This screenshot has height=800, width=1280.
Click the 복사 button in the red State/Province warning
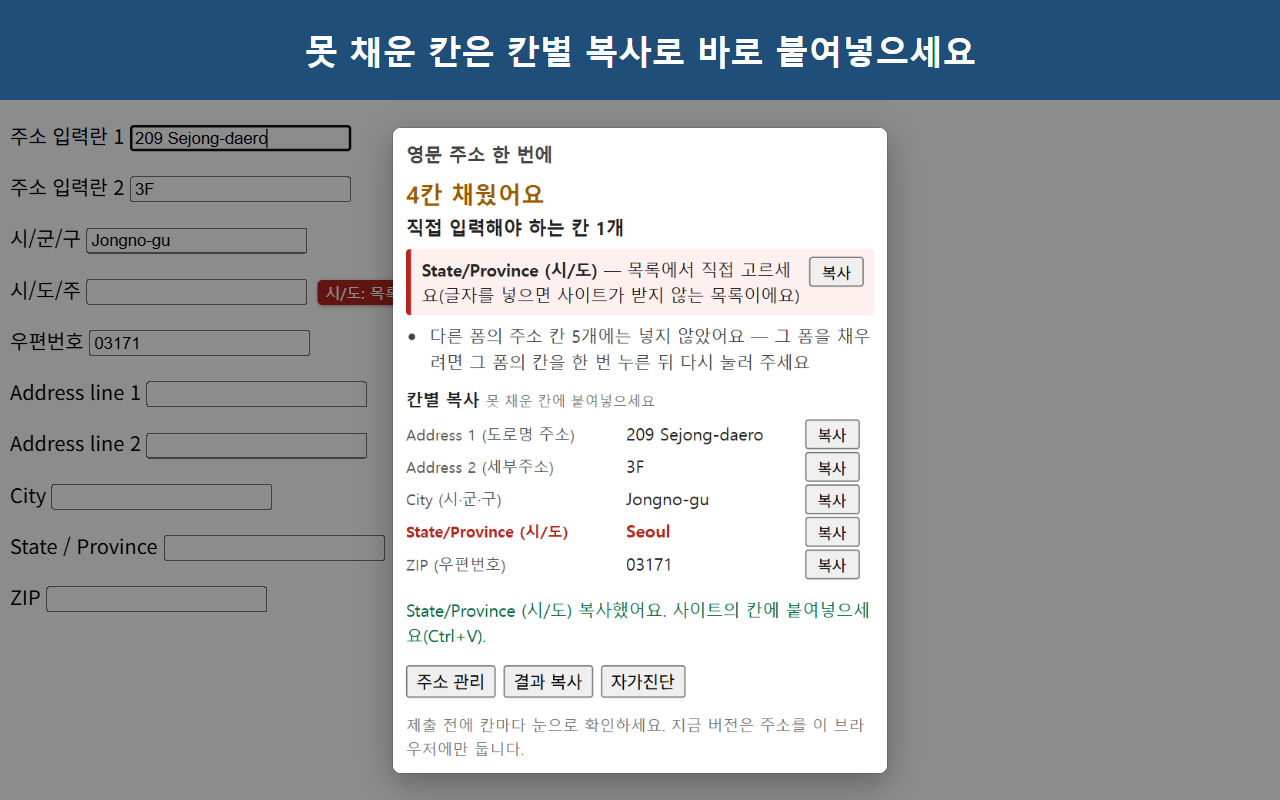(x=836, y=272)
